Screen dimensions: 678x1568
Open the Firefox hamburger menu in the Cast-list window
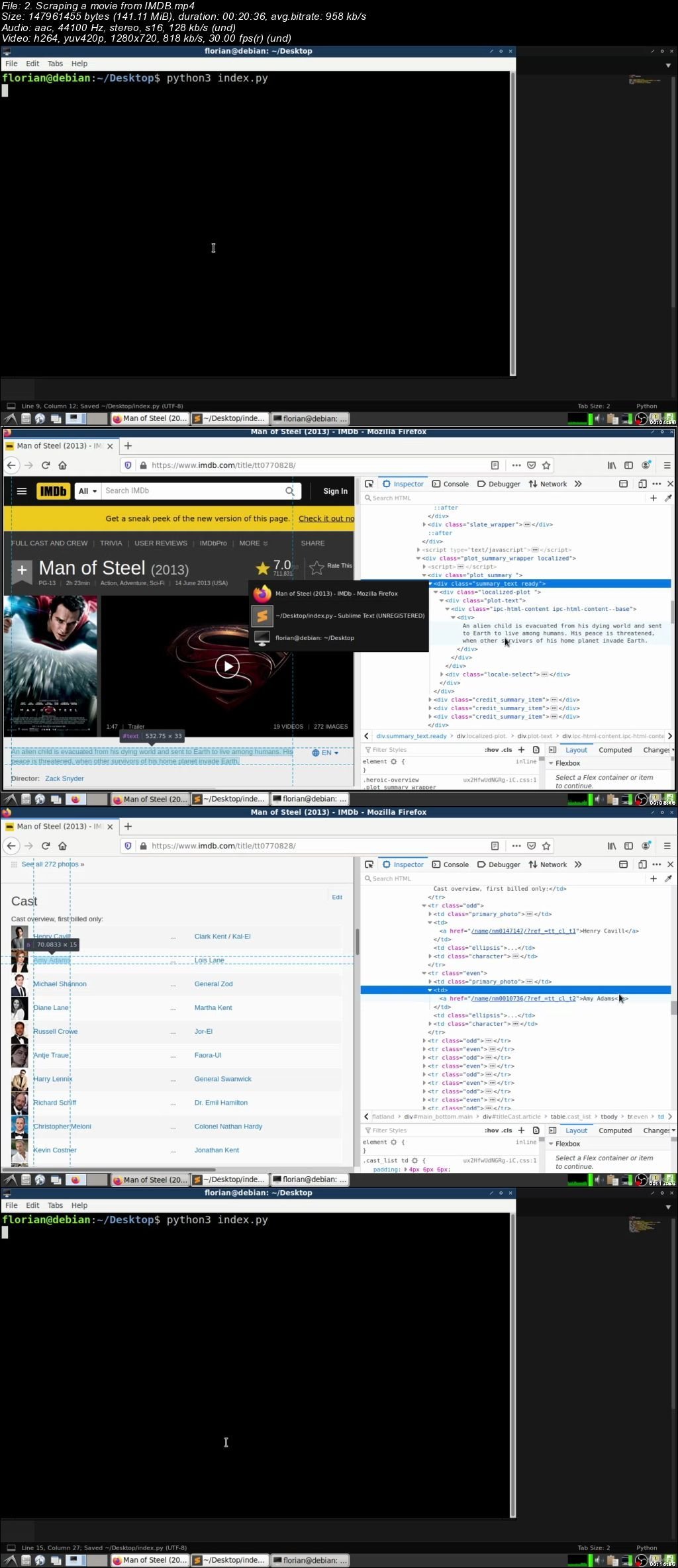(667, 846)
